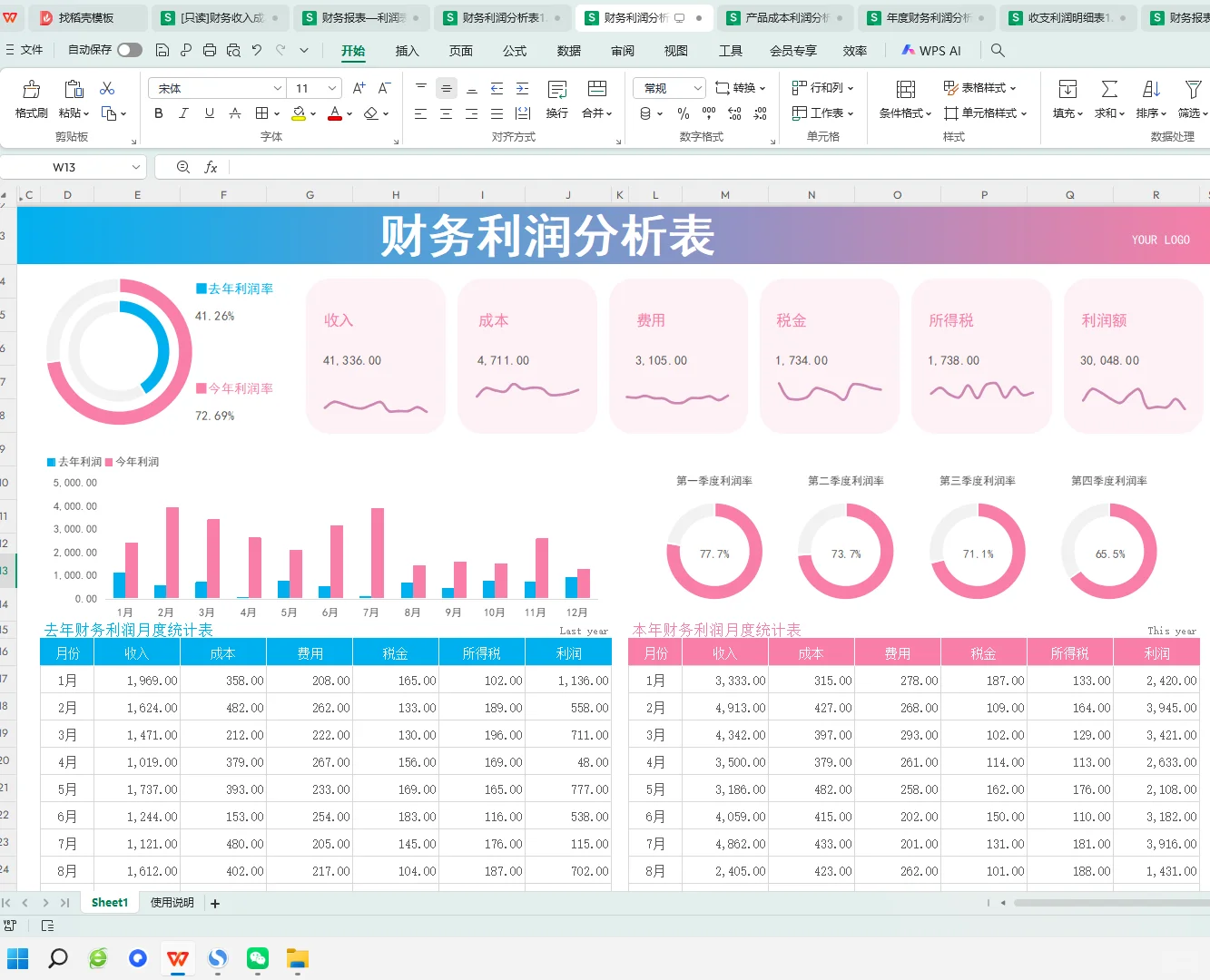Click the red font color swatch
Screen dimensions: 1210x980
tap(335, 113)
